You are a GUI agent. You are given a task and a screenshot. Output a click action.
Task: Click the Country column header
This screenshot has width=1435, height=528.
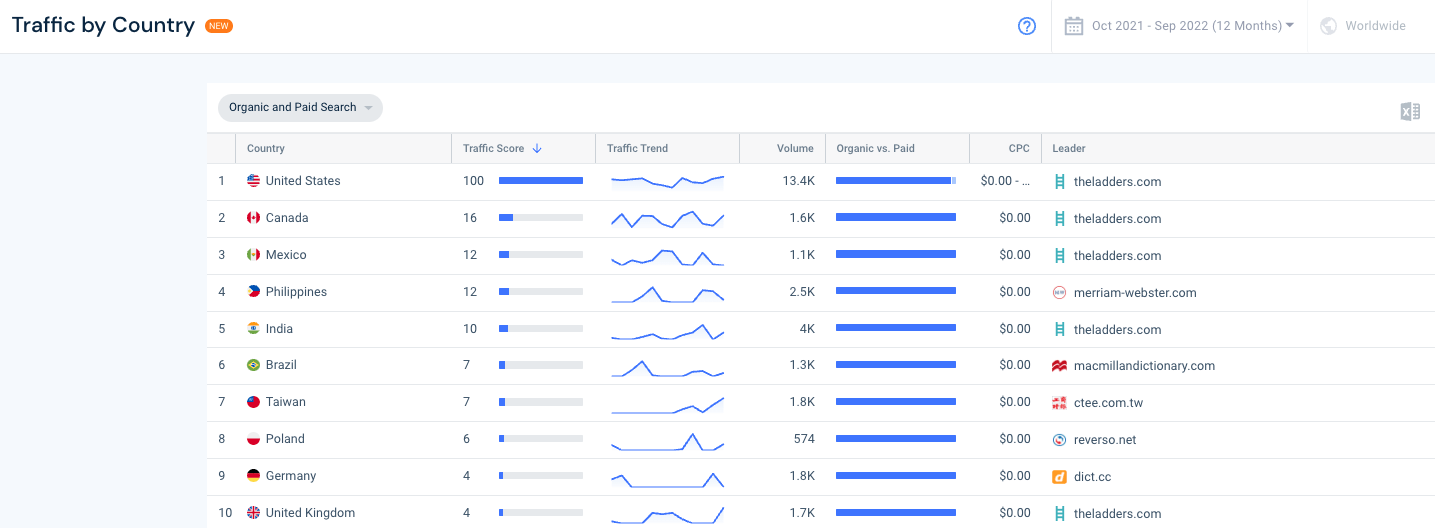(x=266, y=149)
